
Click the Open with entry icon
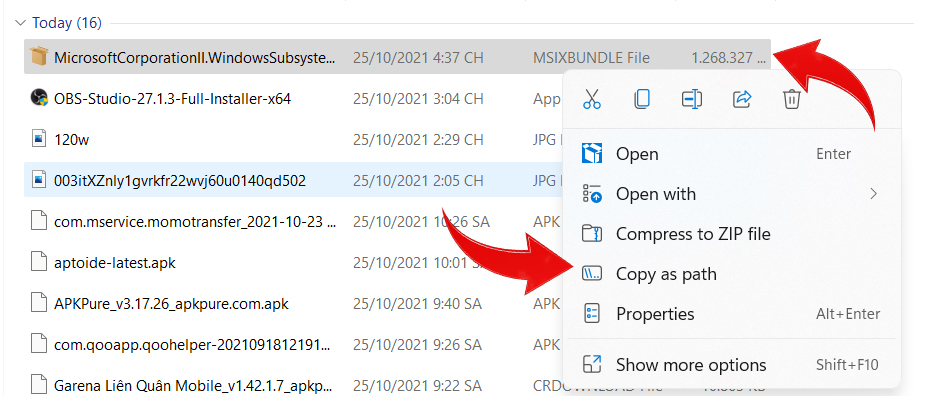[x=592, y=194]
